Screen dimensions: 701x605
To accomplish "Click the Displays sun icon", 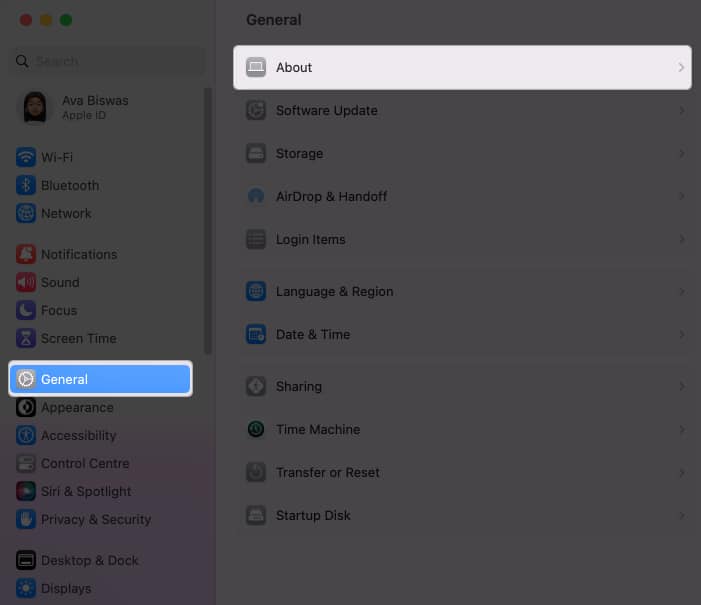I will 26,588.
